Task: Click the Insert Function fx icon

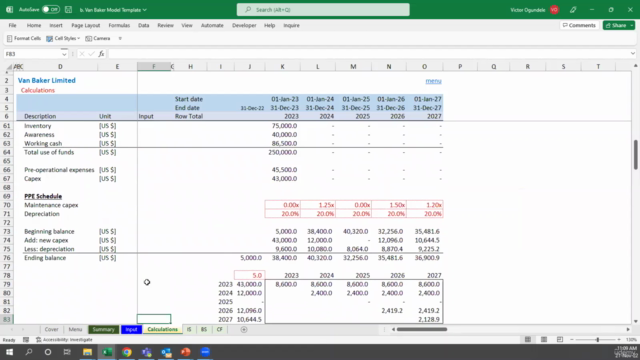Action: click(101, 54)
